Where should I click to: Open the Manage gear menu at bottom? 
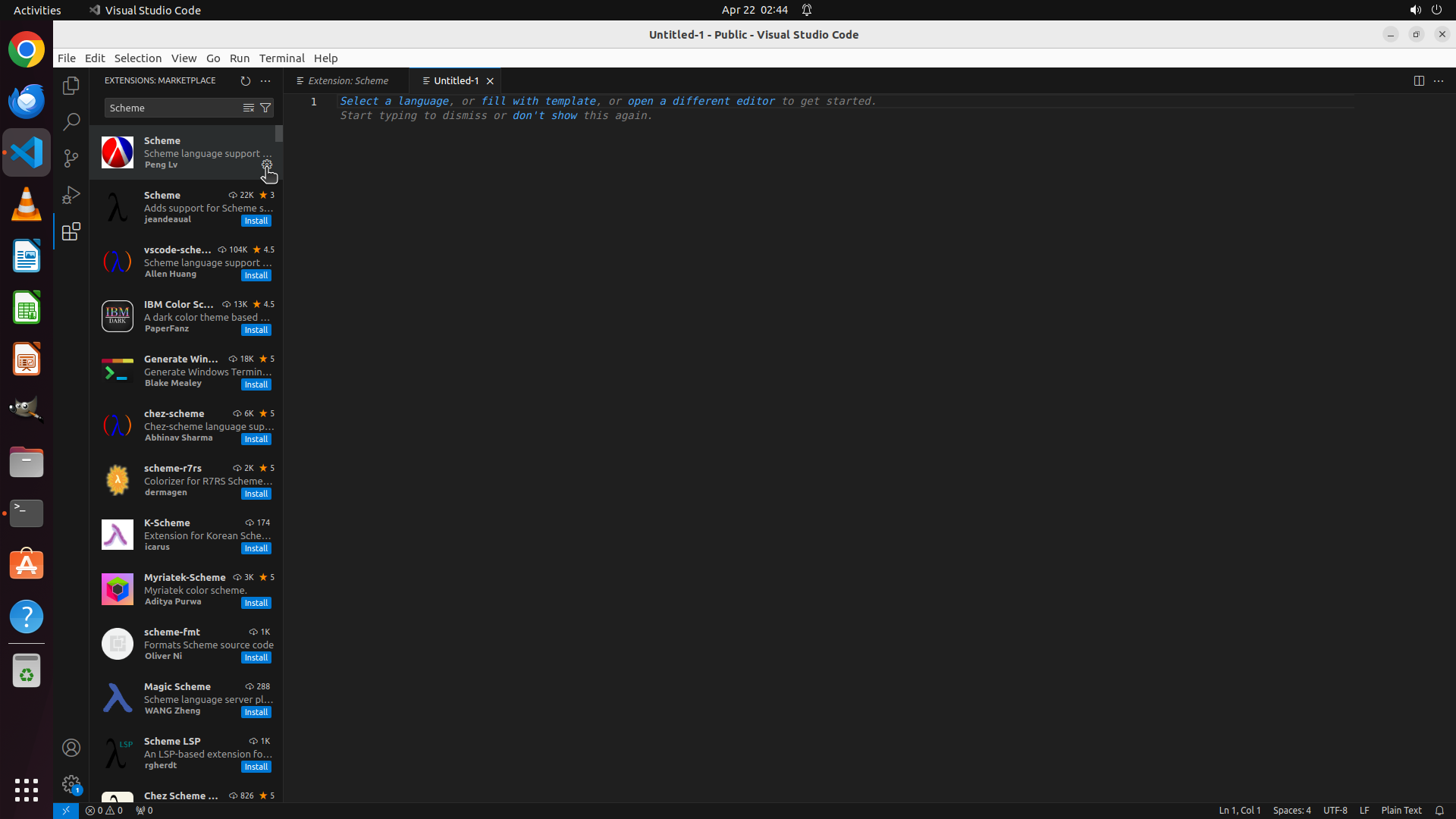tap(71, 783)
